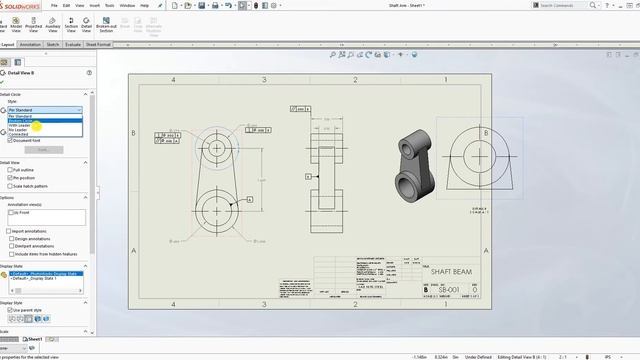This screenshot has height=360, width=640.
Task: Click the Rotate View icon in view toolbar
Action: coord(369,54)
